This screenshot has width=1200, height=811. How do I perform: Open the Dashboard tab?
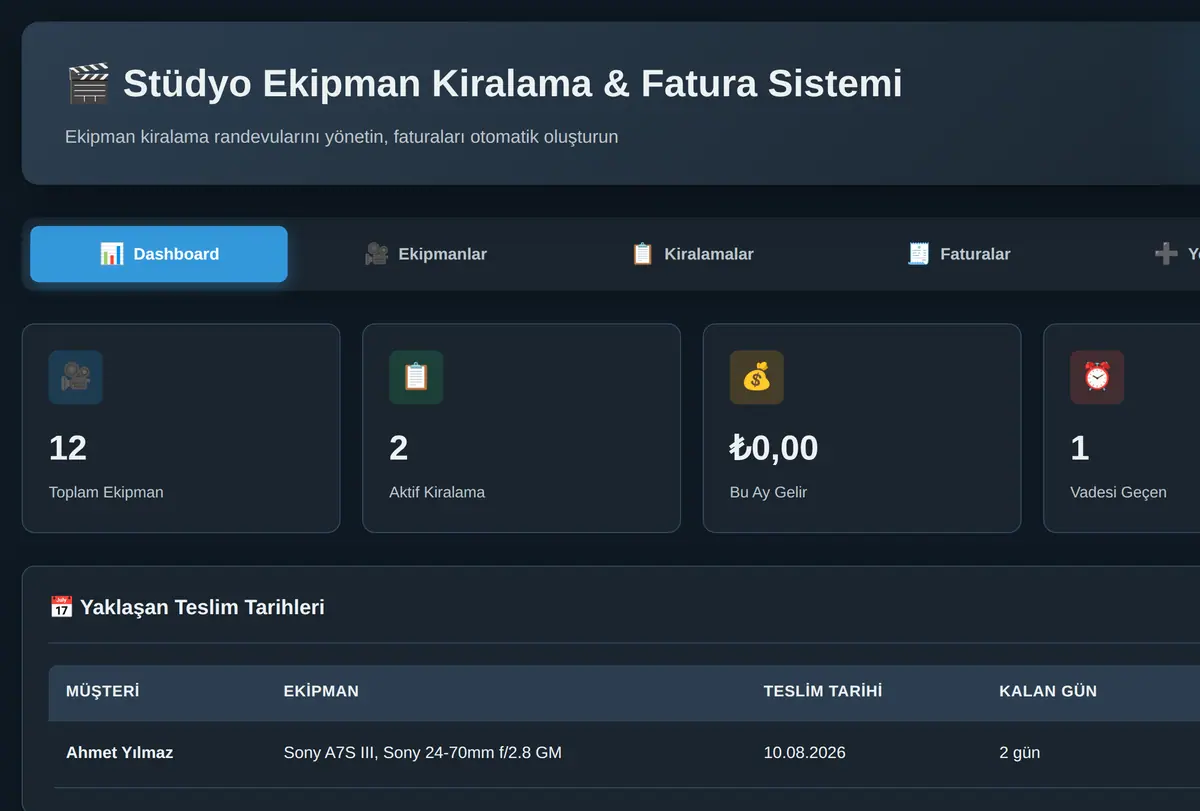159,254
